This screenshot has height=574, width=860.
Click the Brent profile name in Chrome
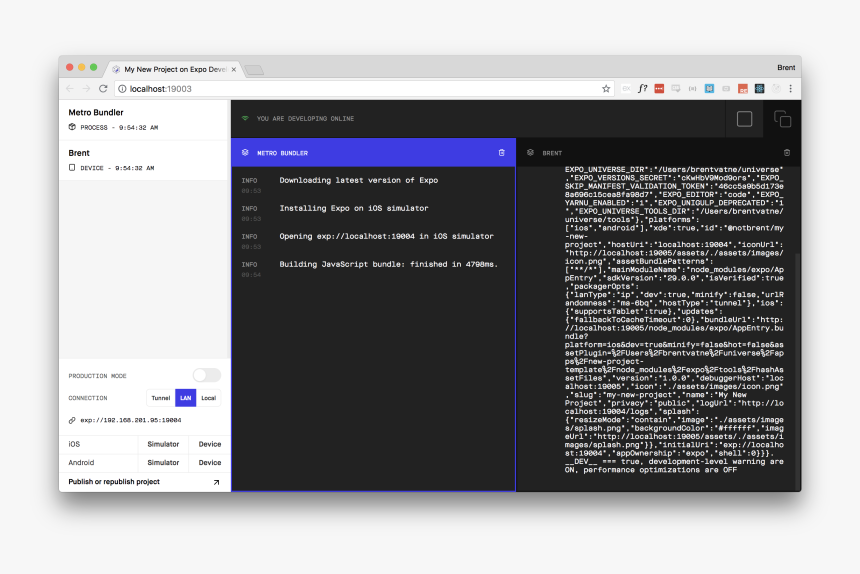(785, 67)
